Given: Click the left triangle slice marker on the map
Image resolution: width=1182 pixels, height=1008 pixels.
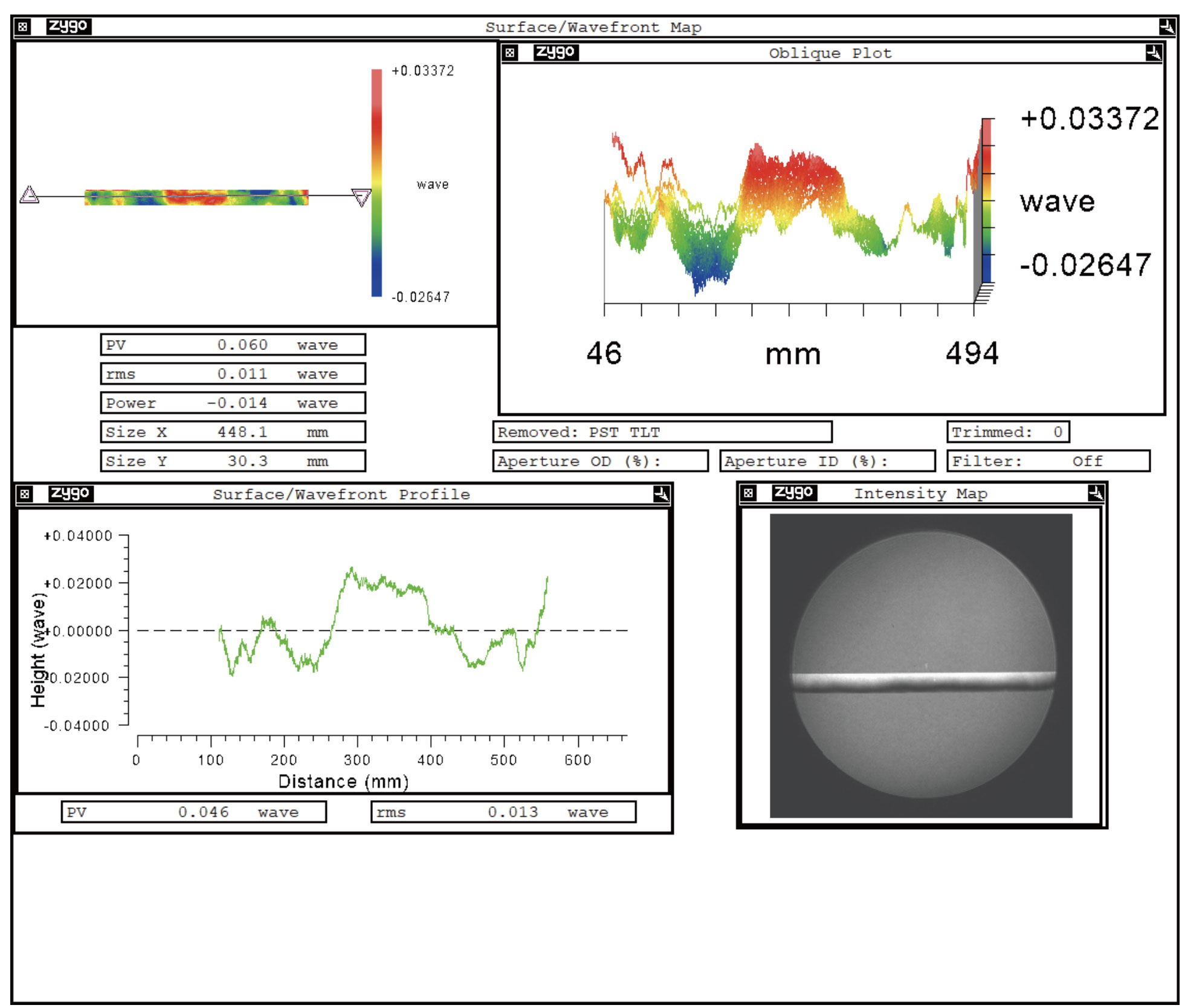Looking at the screenshot, I should [x=29, y=195].
